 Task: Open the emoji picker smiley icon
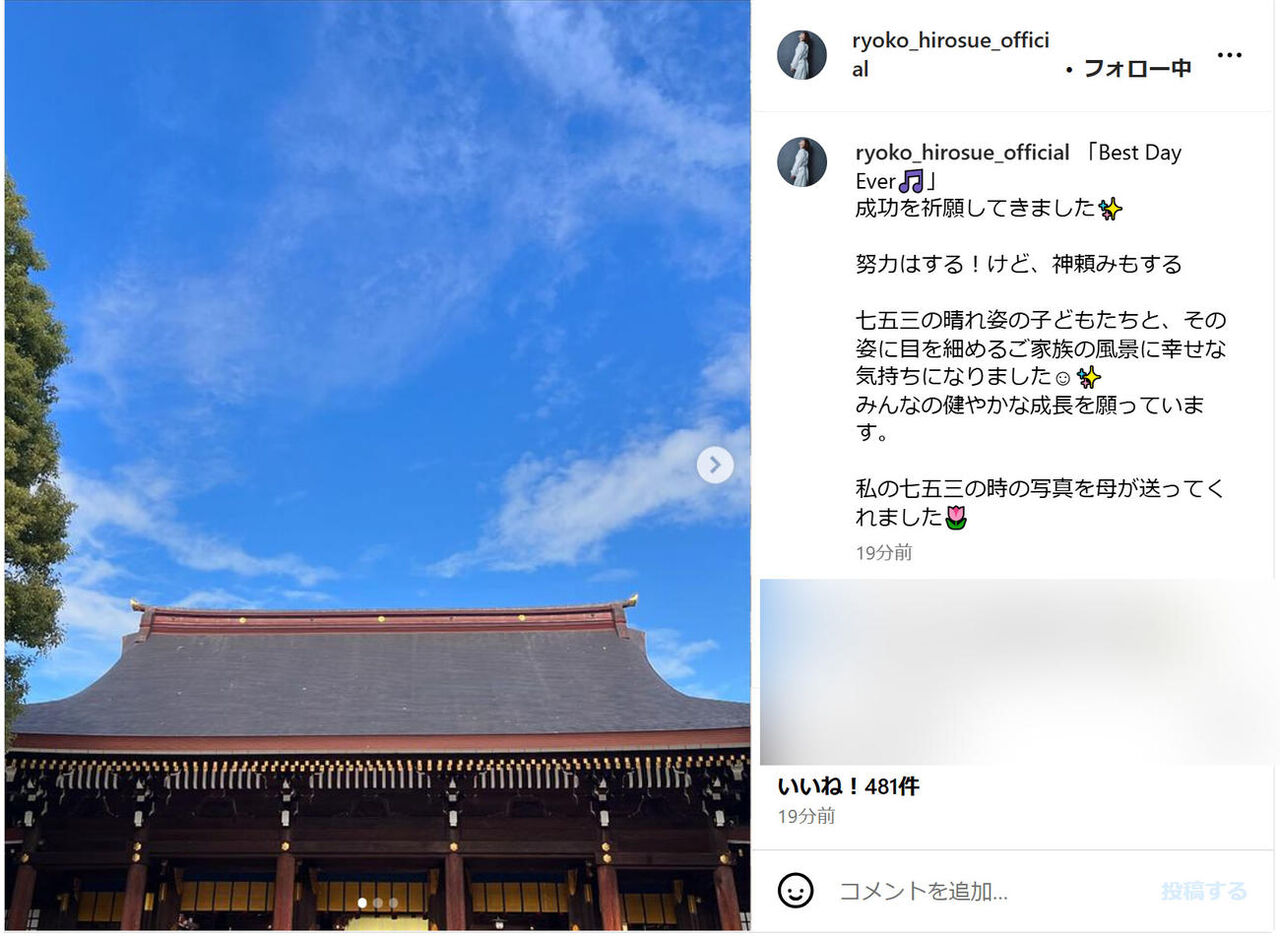pyautogui.click(x=796, y=890)
